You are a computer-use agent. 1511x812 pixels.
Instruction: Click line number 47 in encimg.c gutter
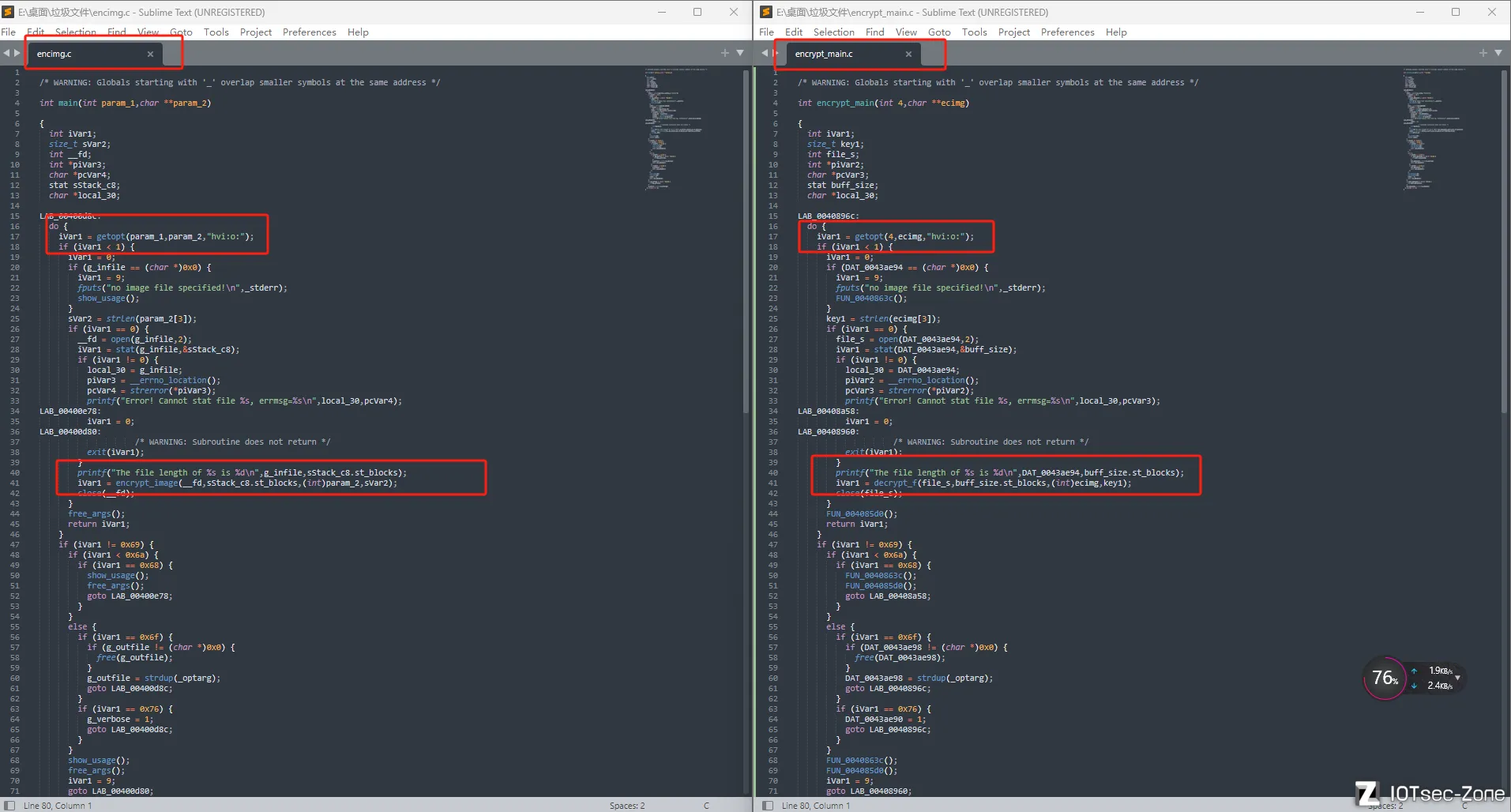(x=14, y=544)
